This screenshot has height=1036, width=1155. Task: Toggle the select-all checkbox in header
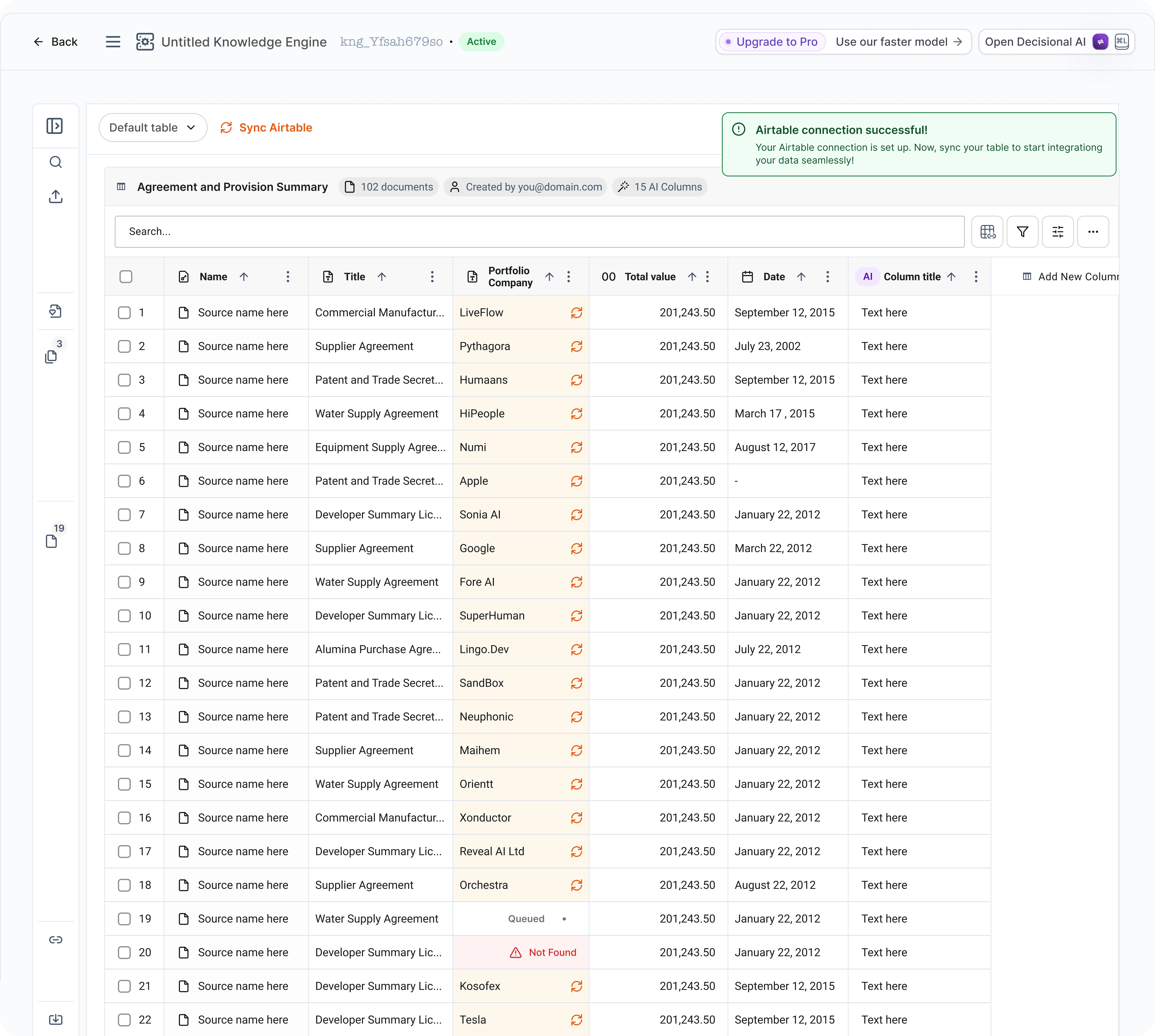tap(126, 277)
